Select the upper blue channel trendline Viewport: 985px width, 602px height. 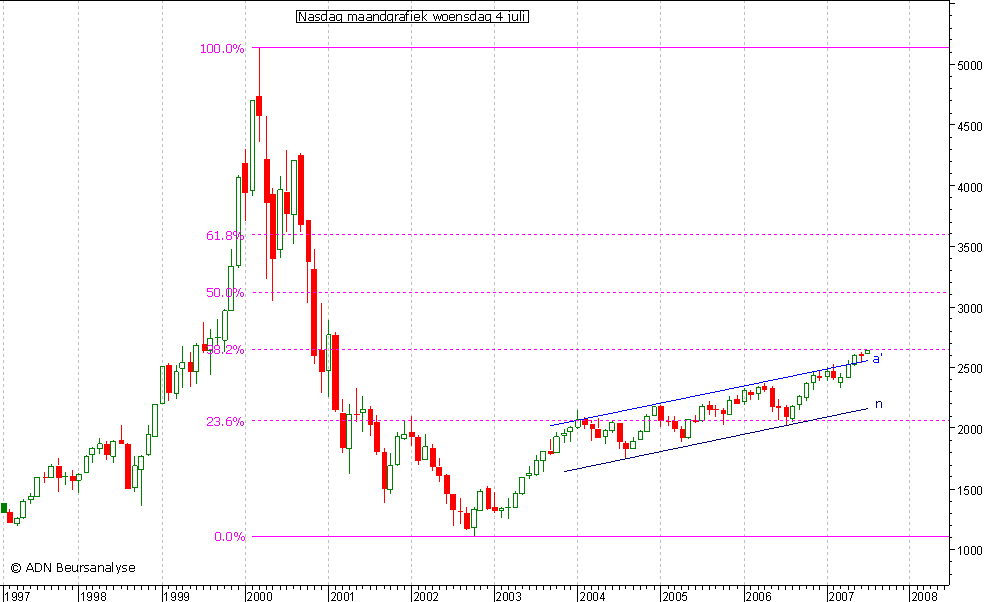pos(709,393)
